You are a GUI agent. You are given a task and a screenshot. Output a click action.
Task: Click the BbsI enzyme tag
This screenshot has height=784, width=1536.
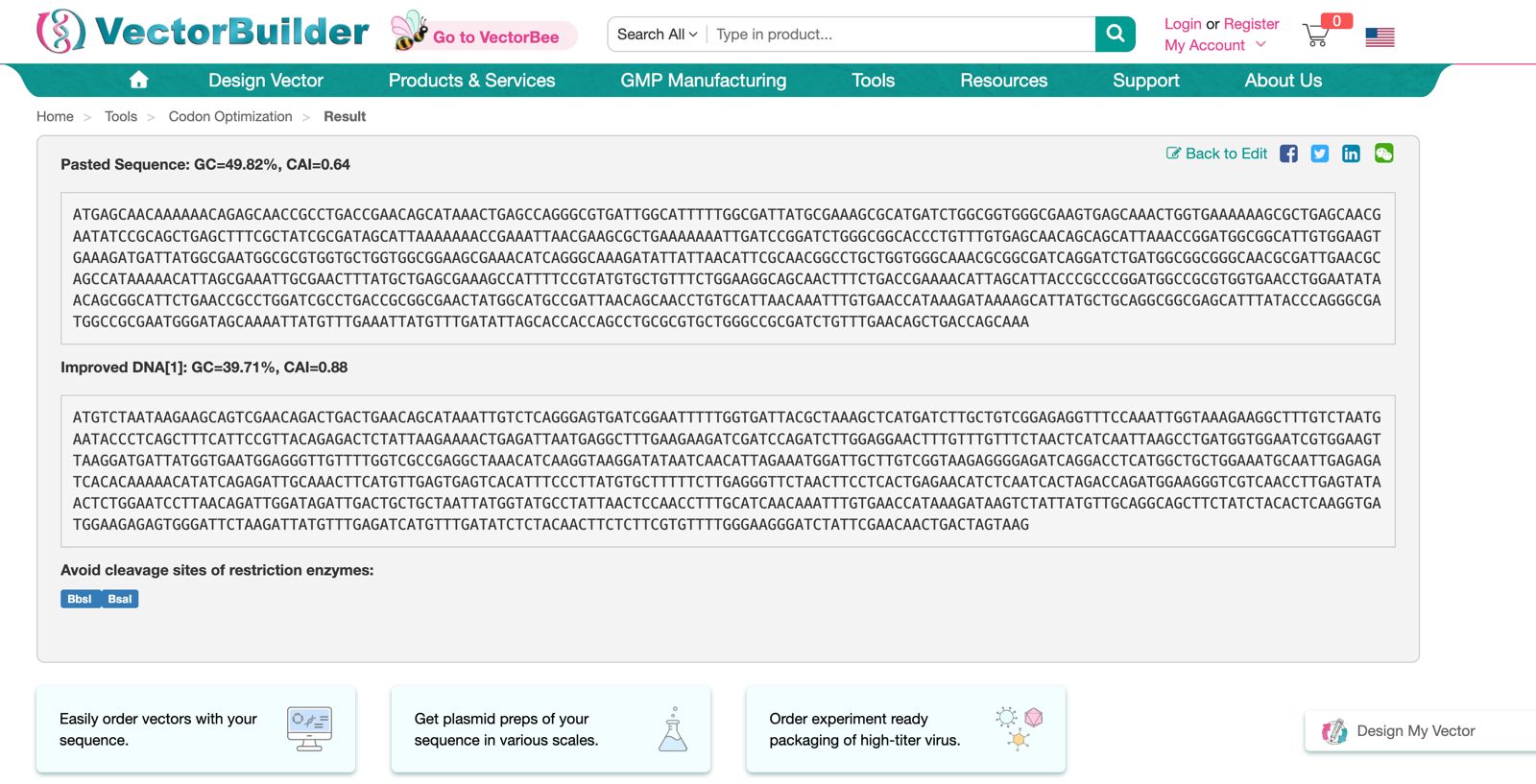(x=80, y=599)
